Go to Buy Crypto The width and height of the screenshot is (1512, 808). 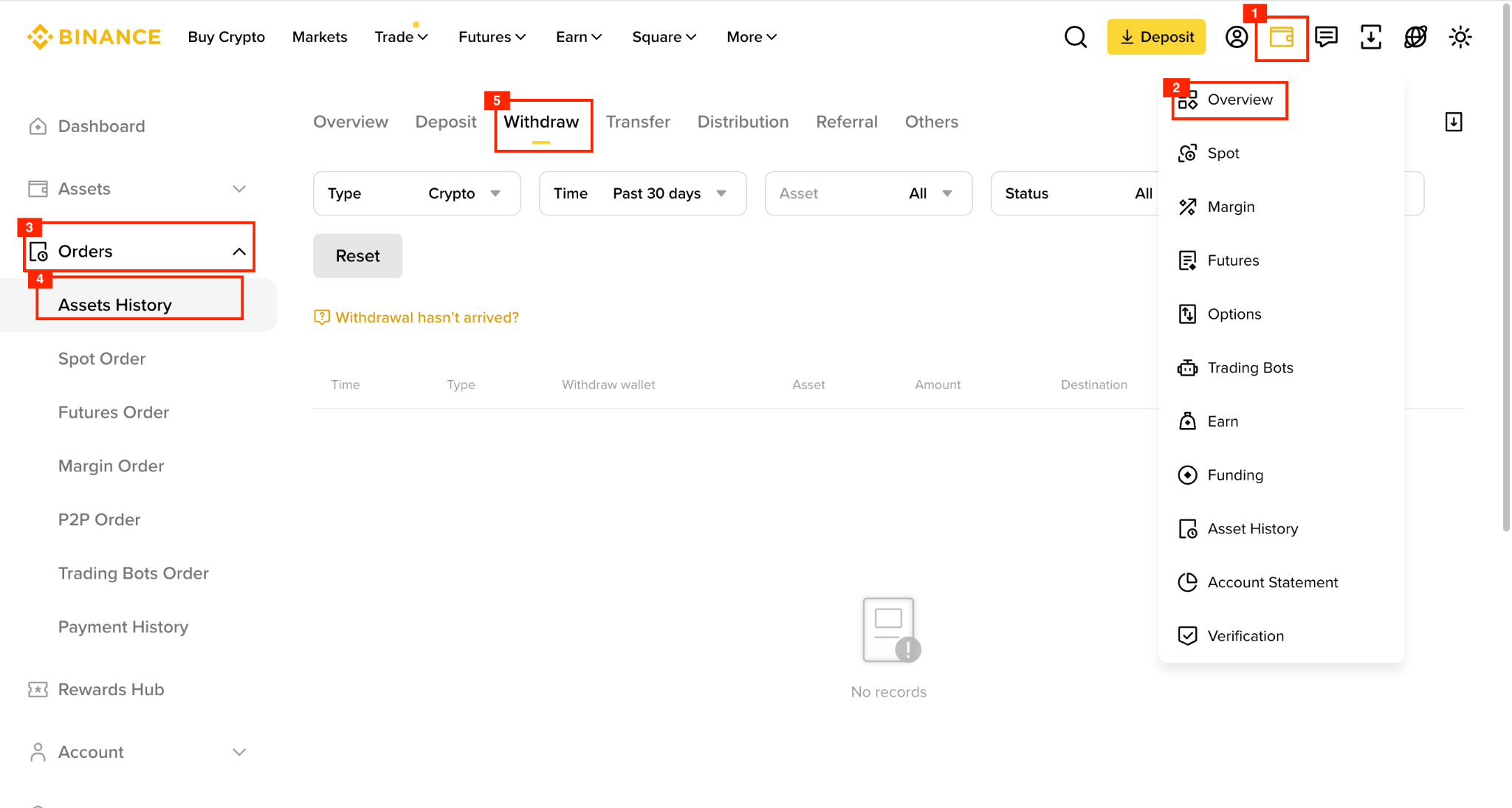tap(226, 37)
